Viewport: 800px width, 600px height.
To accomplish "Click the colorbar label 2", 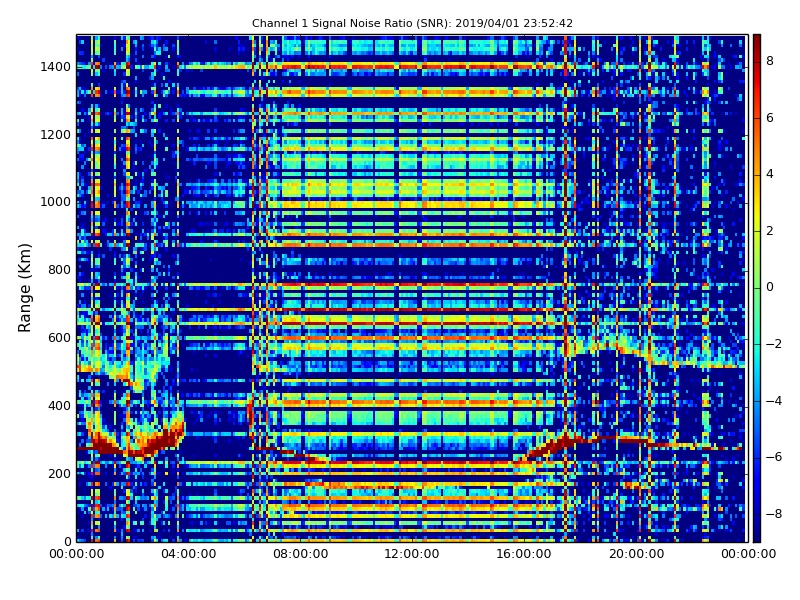I will coord(770,231).
